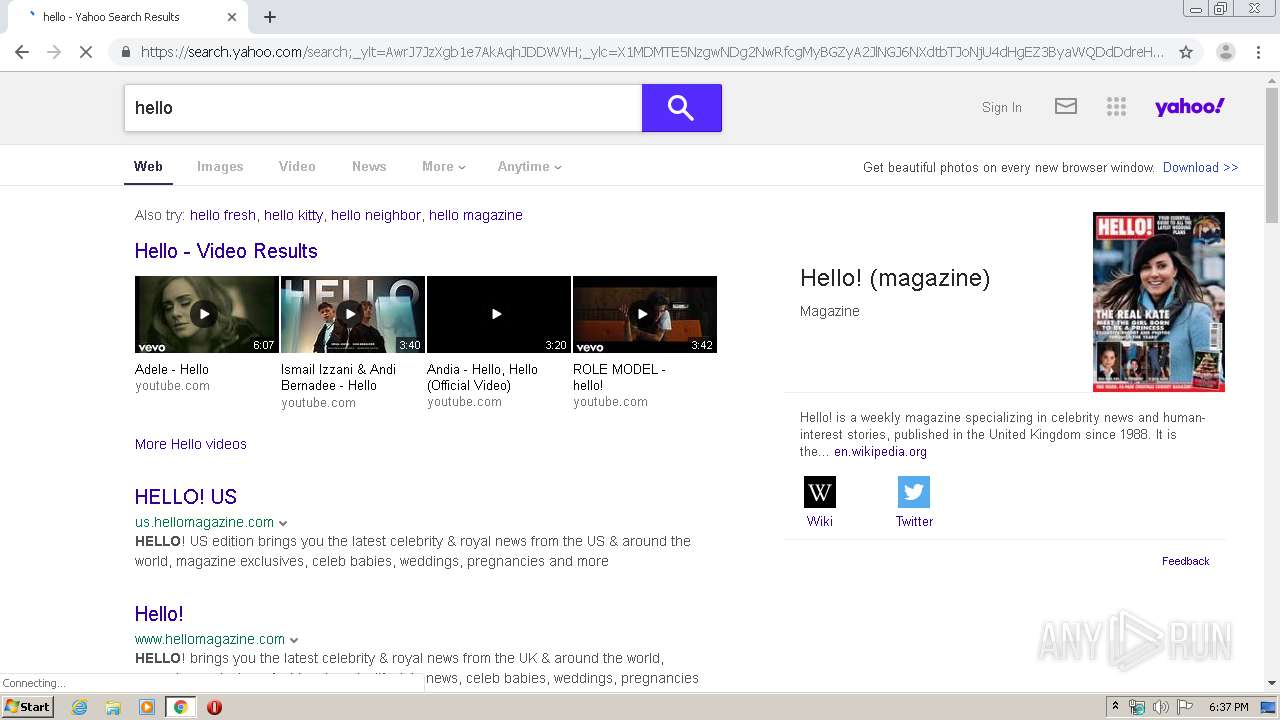Open Adele - Hello video title

tap(172, 369)
